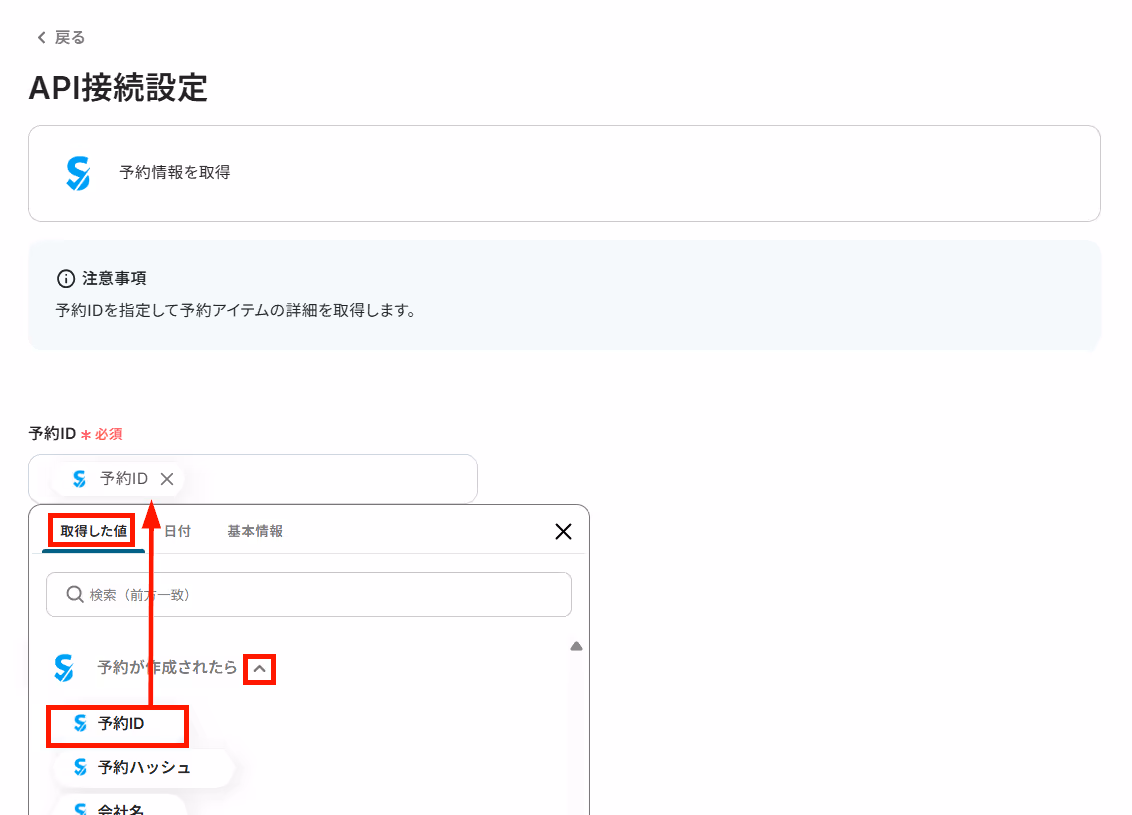Click the magnifier search icon
The width and height of the screenshot is (1132, 815).
point(74,595)
